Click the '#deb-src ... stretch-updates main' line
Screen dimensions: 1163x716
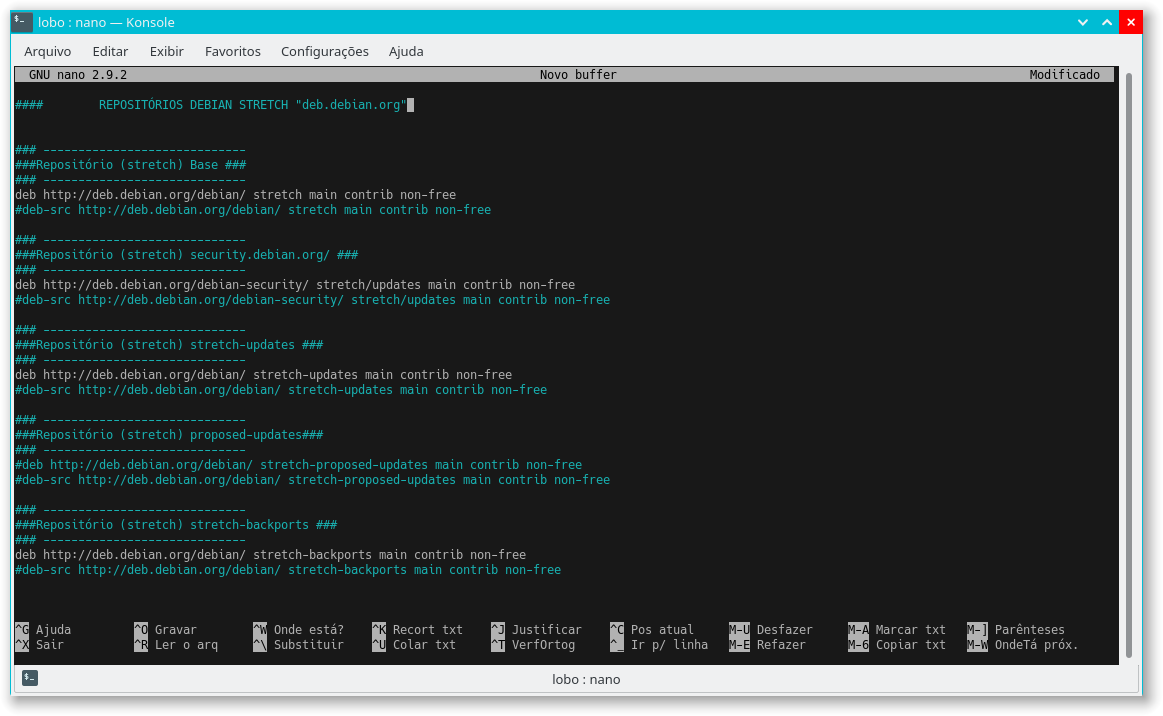click(281, 390)
